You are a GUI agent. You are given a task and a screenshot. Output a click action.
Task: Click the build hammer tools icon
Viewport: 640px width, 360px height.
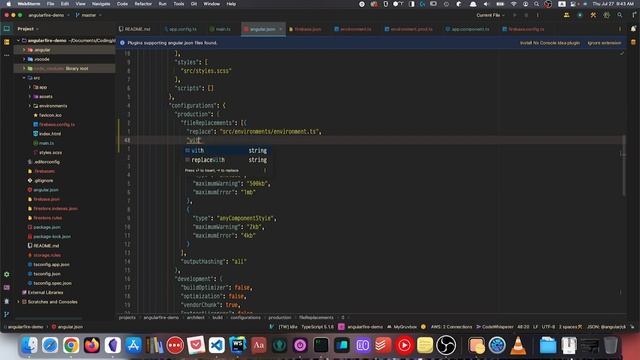pyautogui.click(x=593, y=15)
